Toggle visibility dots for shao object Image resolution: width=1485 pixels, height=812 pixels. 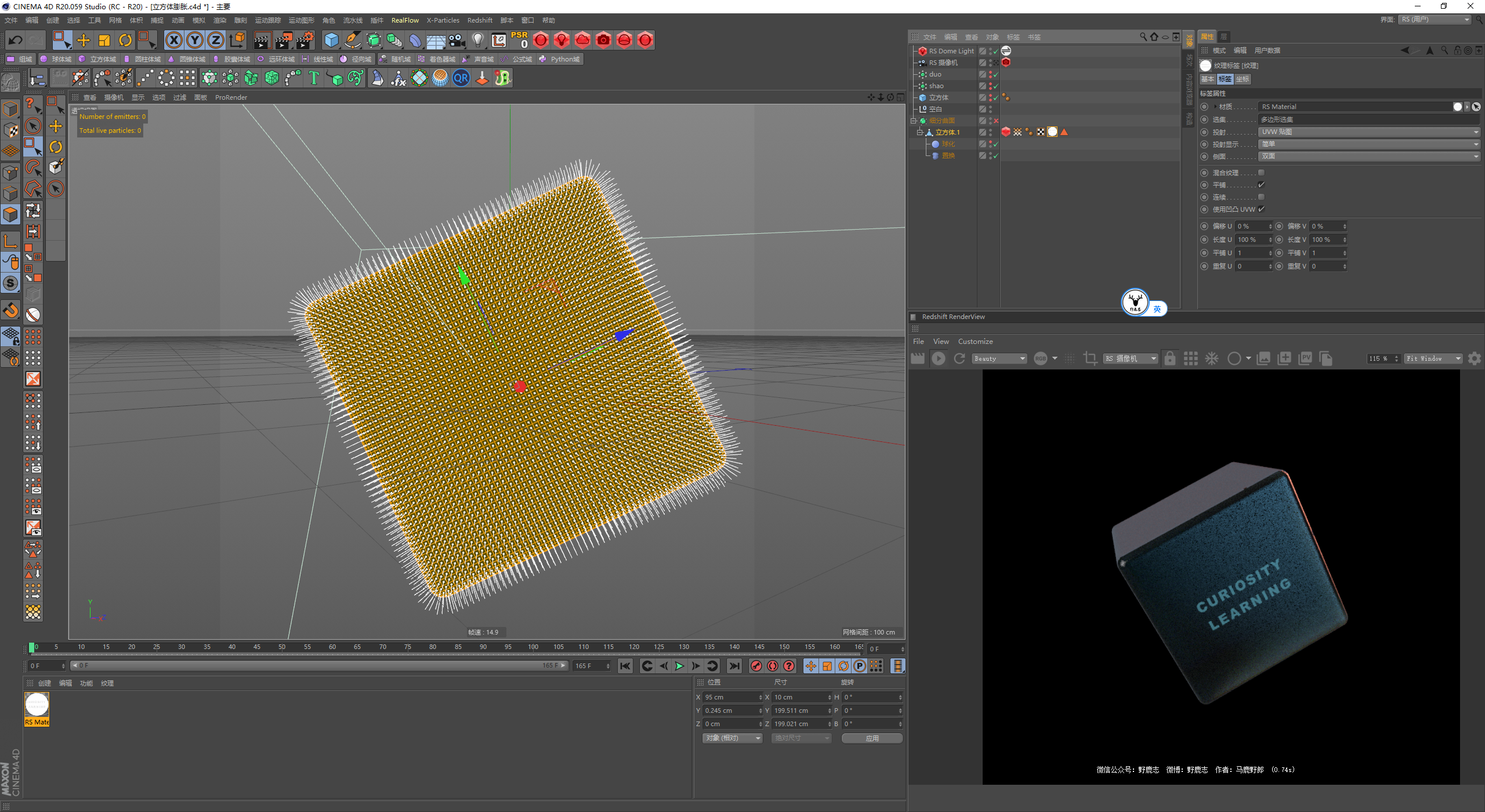[x=990, y=86]
